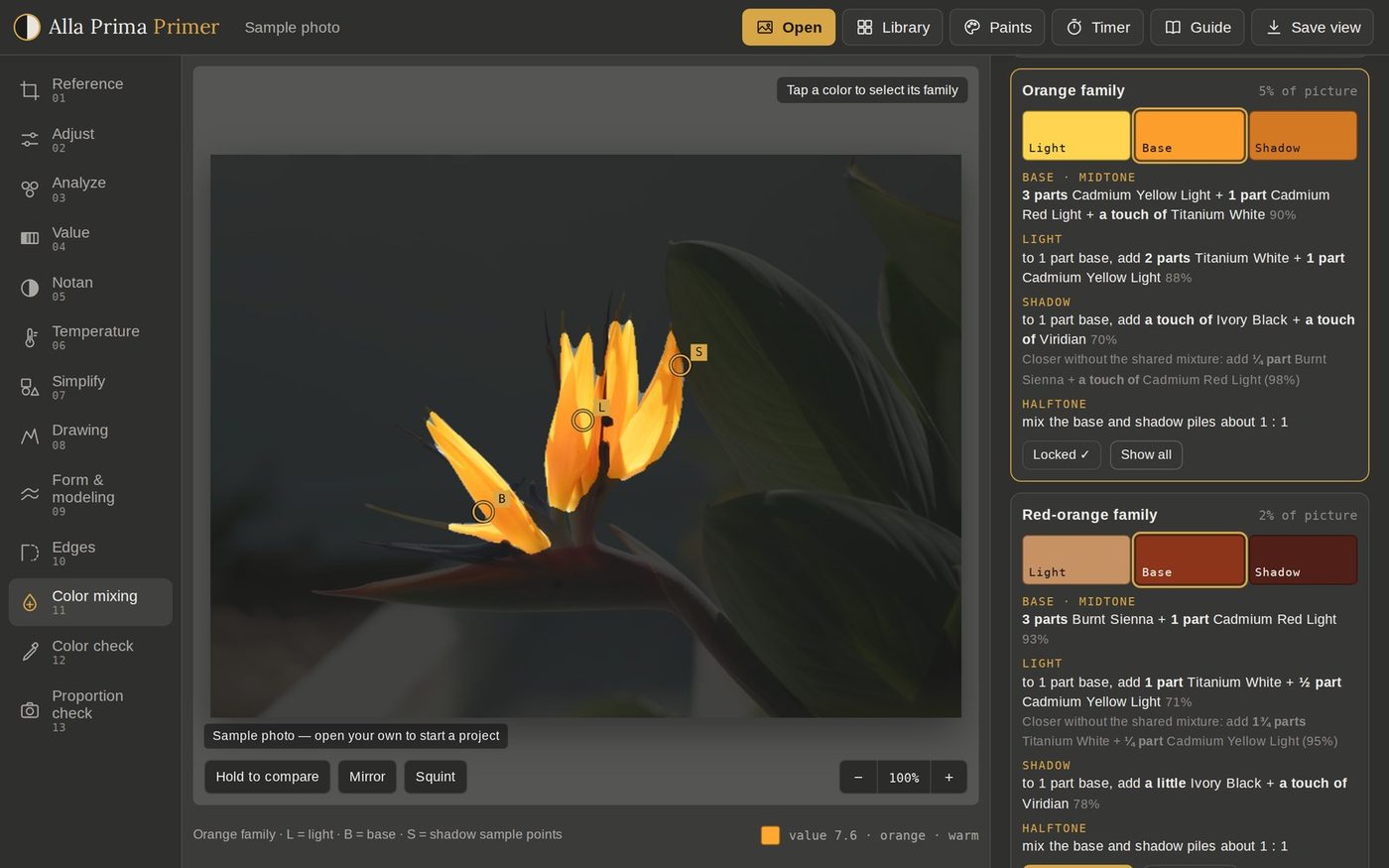Expand Orange family with Show all
Image resolution: width=1389 pixels, height=868 pixels.
coord(1146,454)
